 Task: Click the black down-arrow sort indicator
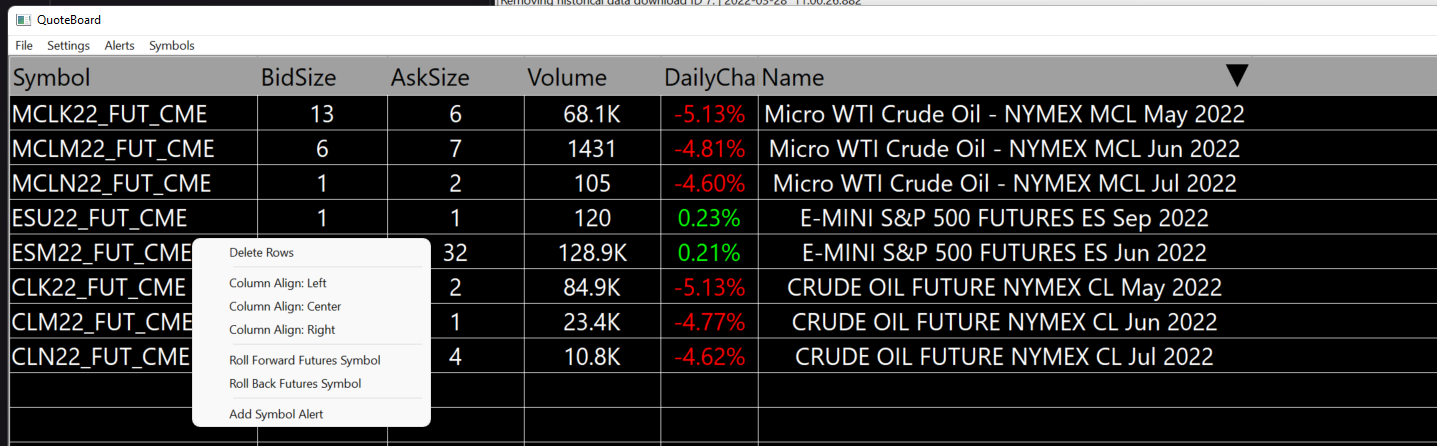coord(1237,76)
